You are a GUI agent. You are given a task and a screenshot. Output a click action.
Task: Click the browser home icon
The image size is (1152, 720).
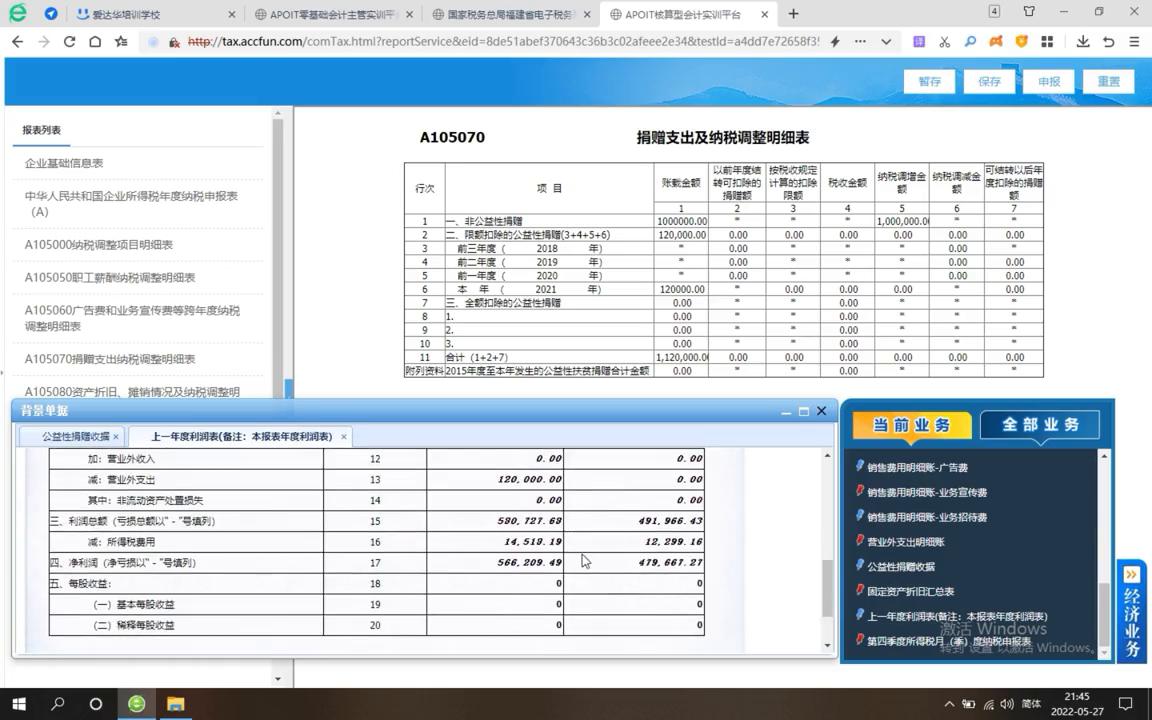(x=94, y=43)
